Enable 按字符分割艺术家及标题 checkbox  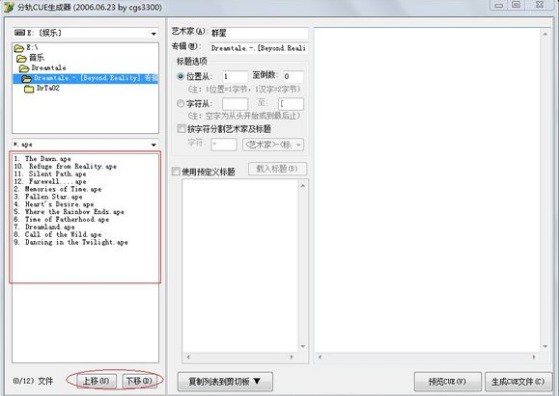181,128
